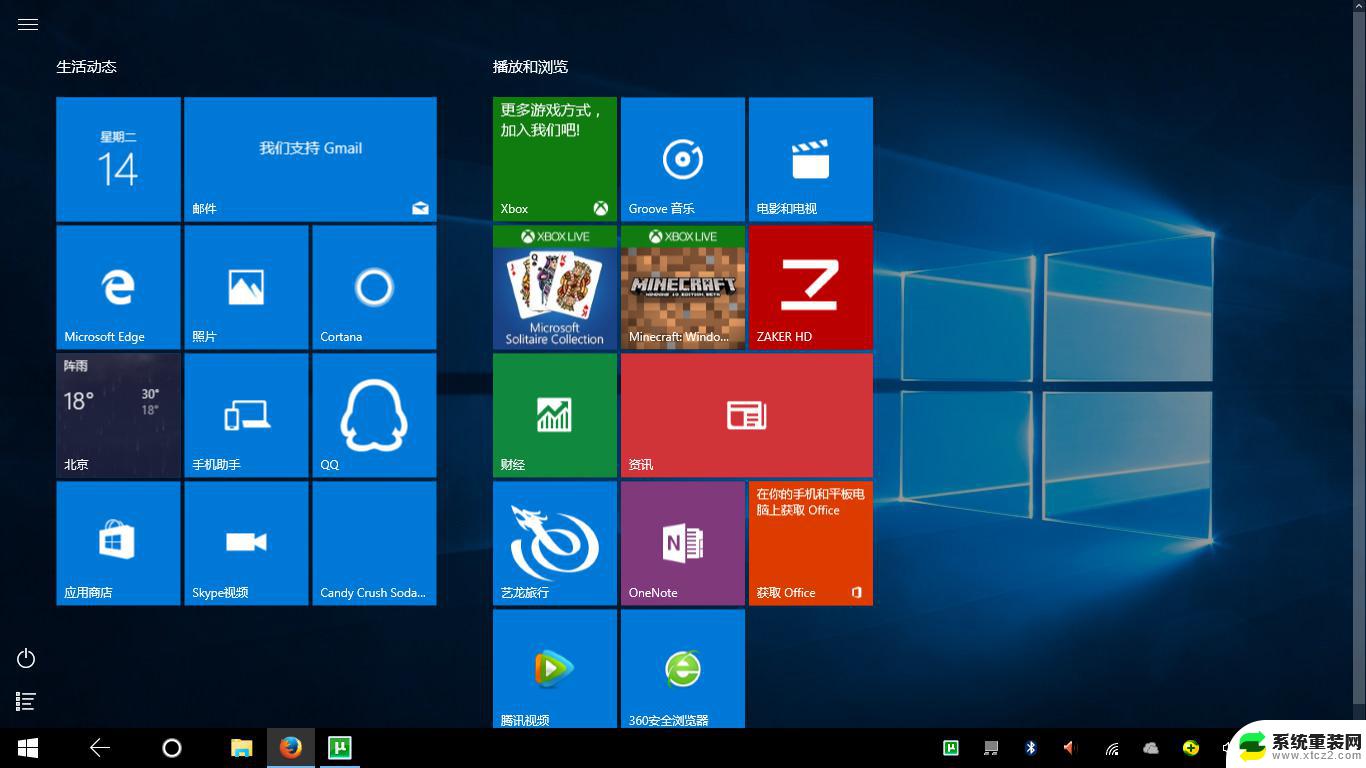Open the Wi-Fi network tray icon
The image size is (1366, 768).
point(1111,748)
